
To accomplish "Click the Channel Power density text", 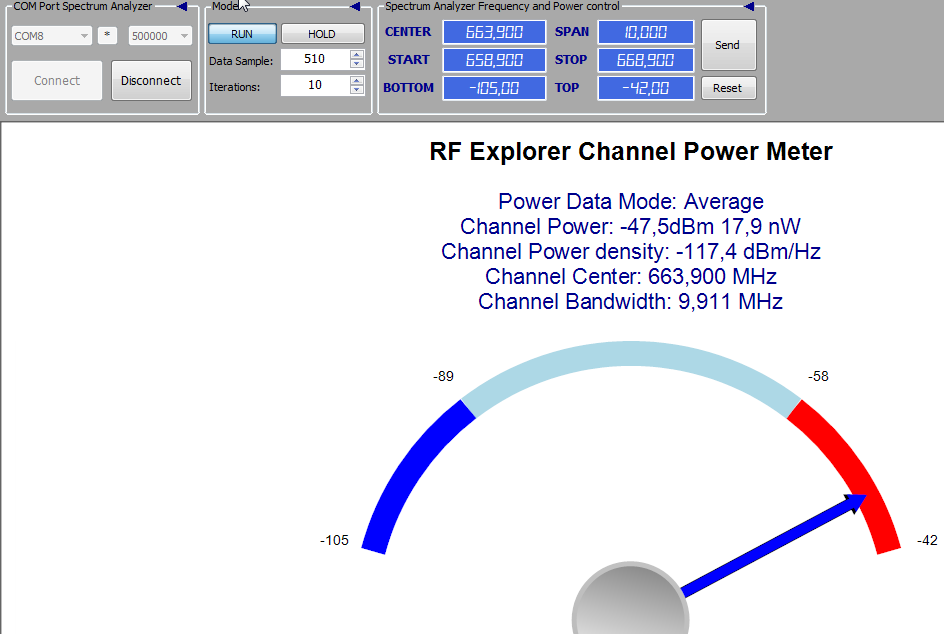I will tap(630, 252).
